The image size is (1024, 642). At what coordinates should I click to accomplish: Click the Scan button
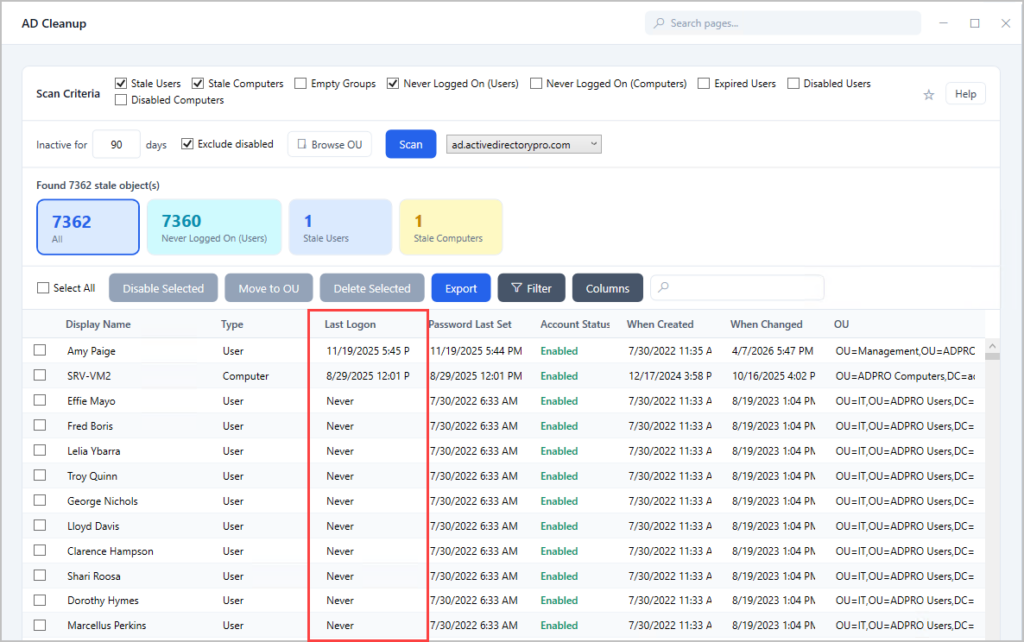point(411,144)
